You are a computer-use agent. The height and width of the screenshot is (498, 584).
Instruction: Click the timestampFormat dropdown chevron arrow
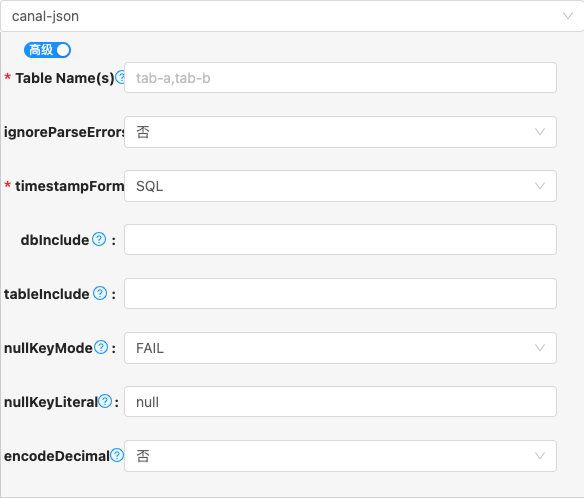point(540,185)
